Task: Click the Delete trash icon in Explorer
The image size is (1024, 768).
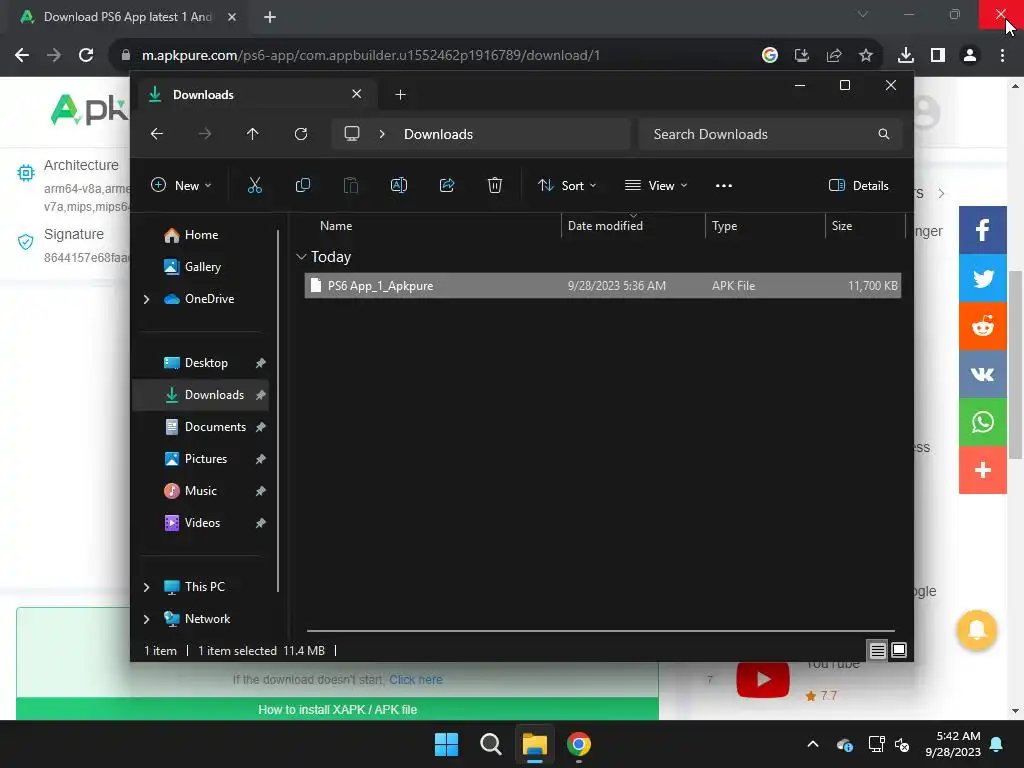Action: tap(495, 185)
